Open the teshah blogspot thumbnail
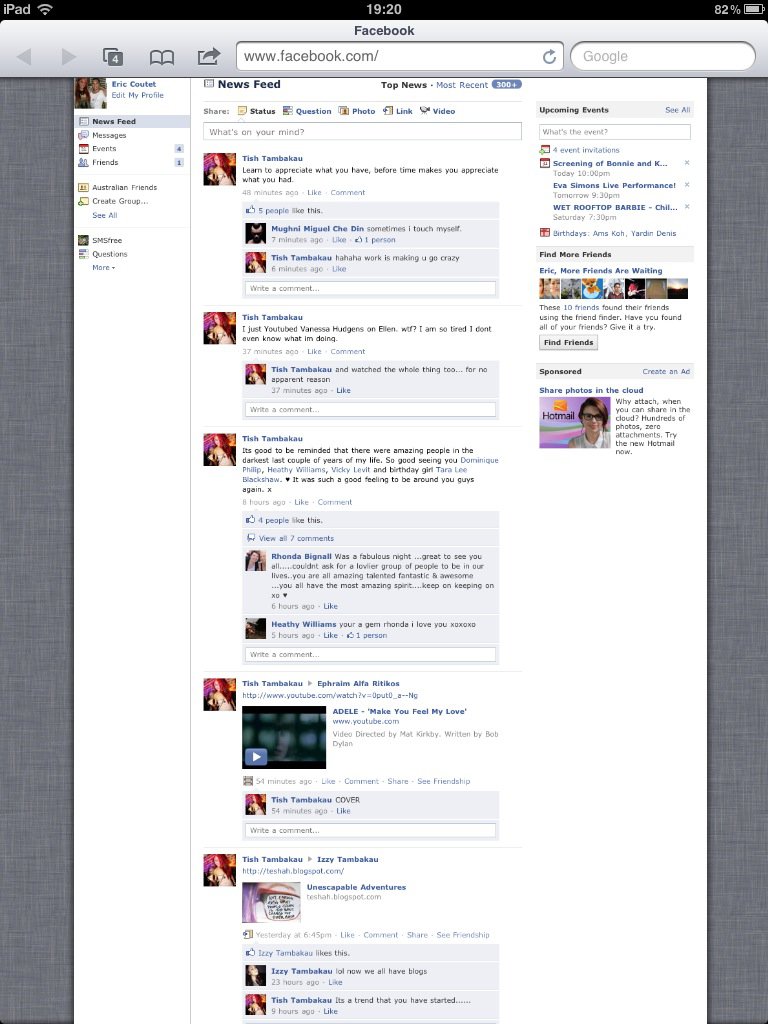768x1024 pixels. (x=271, y=903)
